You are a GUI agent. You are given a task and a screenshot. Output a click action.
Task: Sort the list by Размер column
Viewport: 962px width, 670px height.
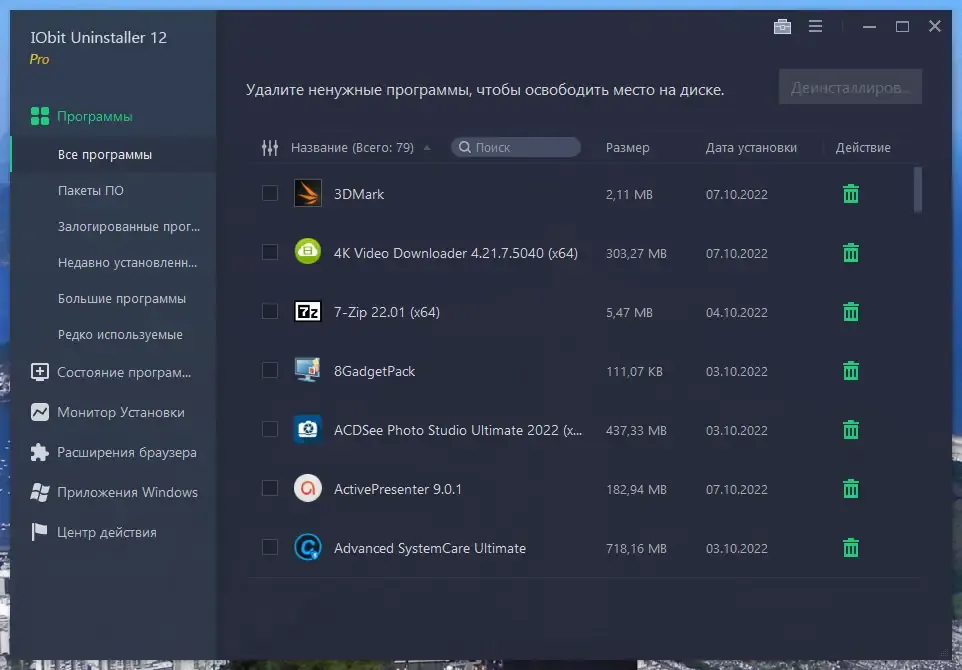(x=627, y=148)
